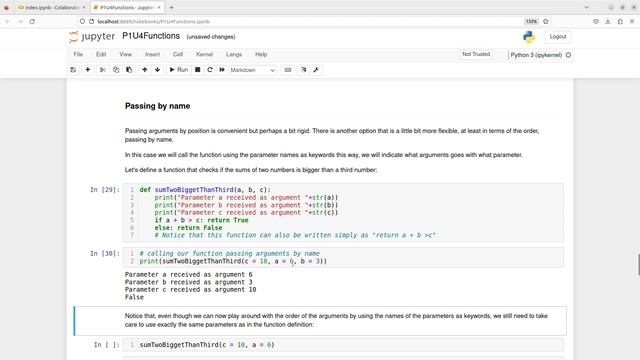Image resolution: width=640 pixels, height=360 pixels.
Task: Open the Firefox hamburger menu
Action: click(x=632, y=21)
